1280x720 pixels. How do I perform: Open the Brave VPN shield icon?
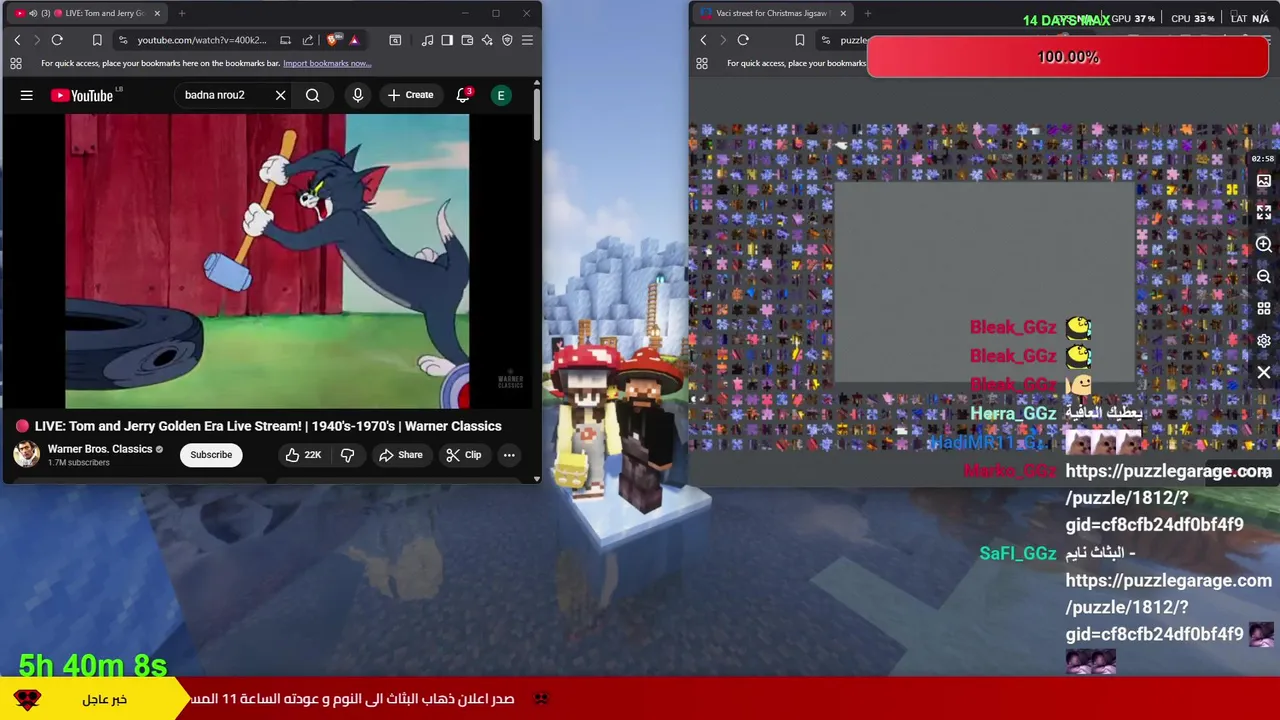[x=507, y=40]
